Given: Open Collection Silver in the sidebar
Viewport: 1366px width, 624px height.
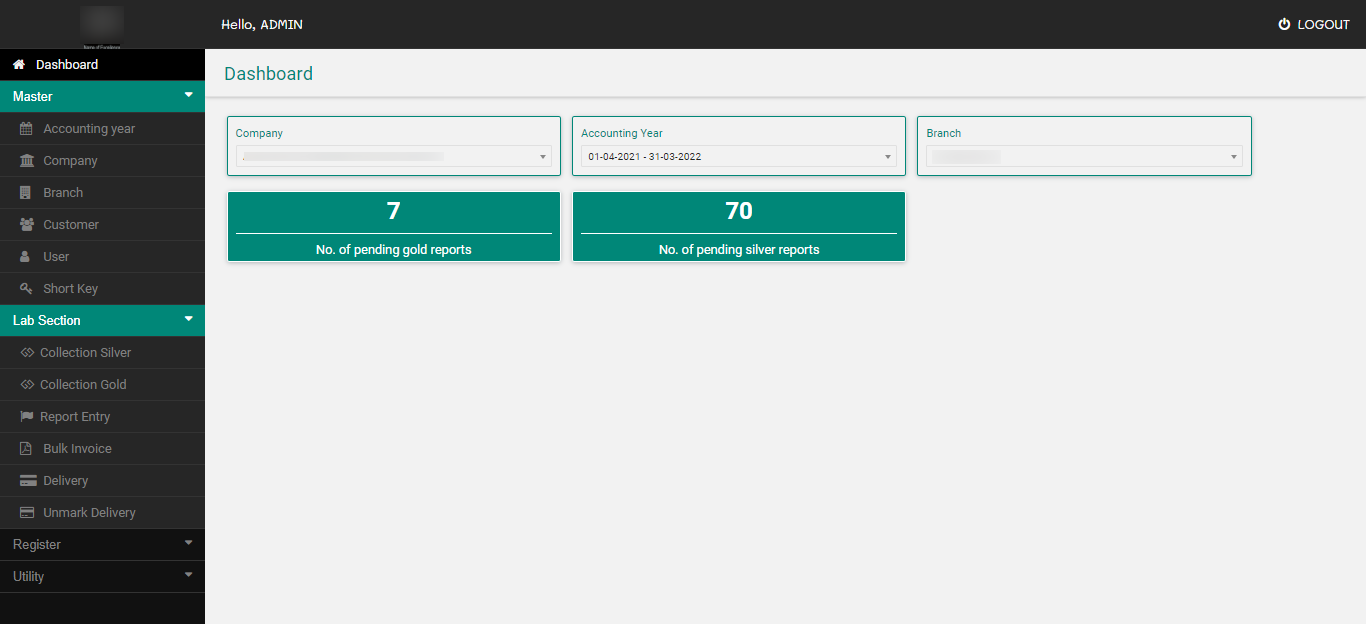Looking at the screenshot, I should point(85,353).
